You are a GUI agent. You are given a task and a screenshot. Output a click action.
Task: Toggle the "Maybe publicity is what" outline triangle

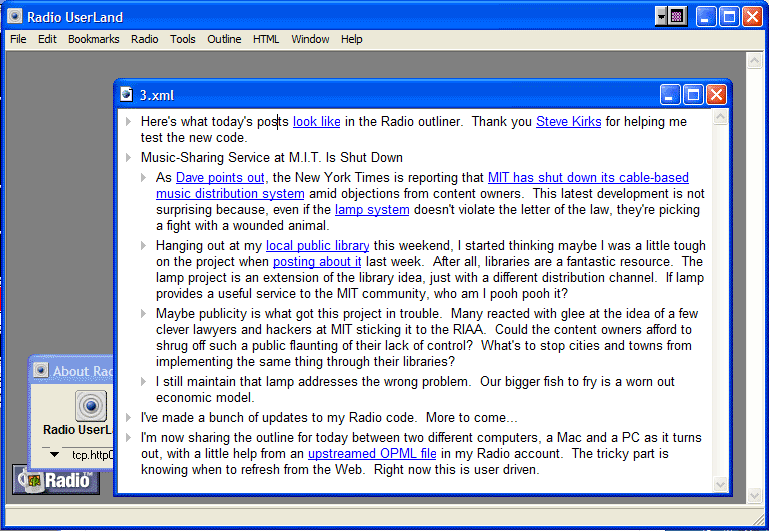click(x=144, y=313)
